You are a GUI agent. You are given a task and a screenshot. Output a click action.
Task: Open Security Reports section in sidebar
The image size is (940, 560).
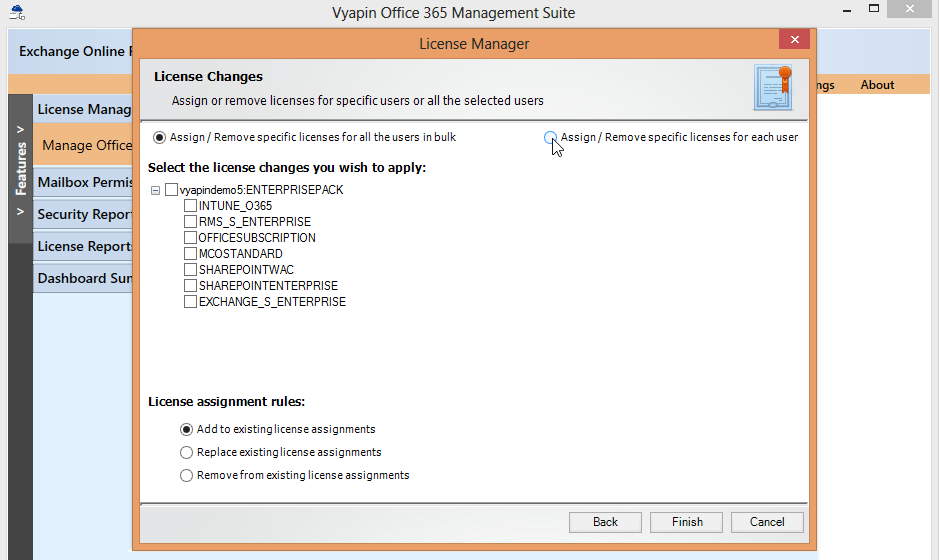point(83,214)
